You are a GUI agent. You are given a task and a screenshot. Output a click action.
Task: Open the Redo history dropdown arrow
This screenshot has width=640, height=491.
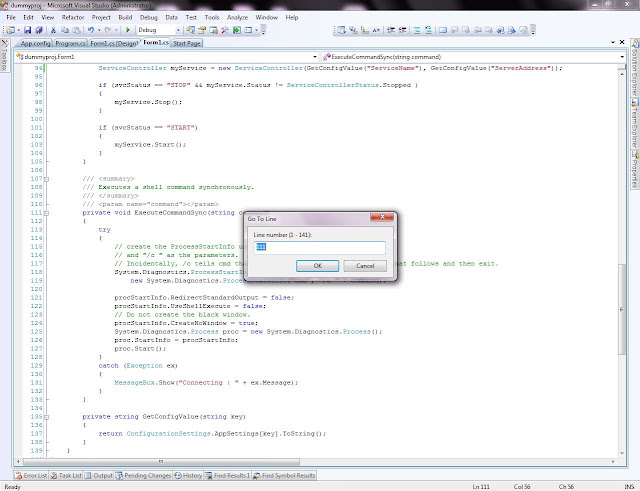[116, 31]
